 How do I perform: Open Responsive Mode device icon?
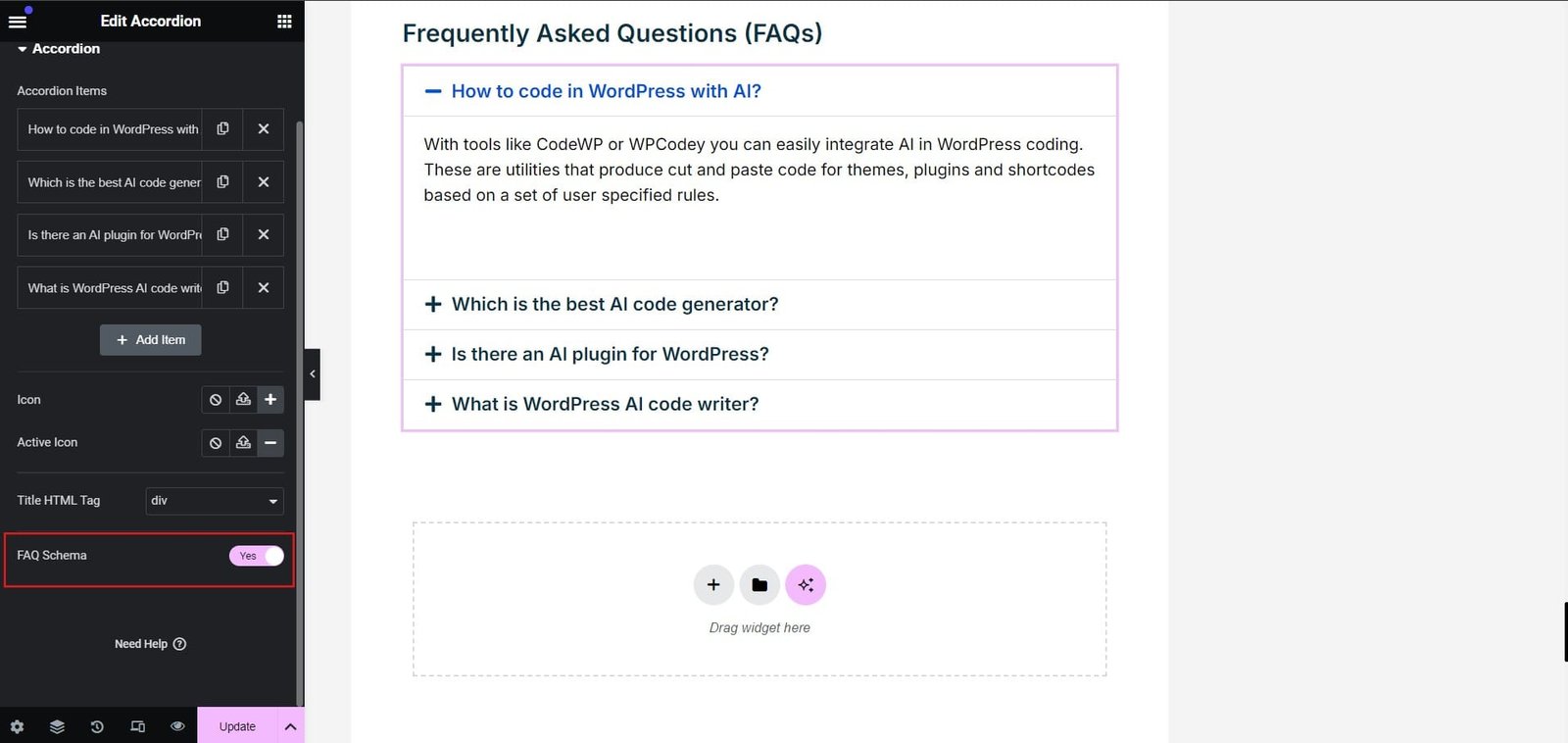pyautogui.click(x=137, y=725)
